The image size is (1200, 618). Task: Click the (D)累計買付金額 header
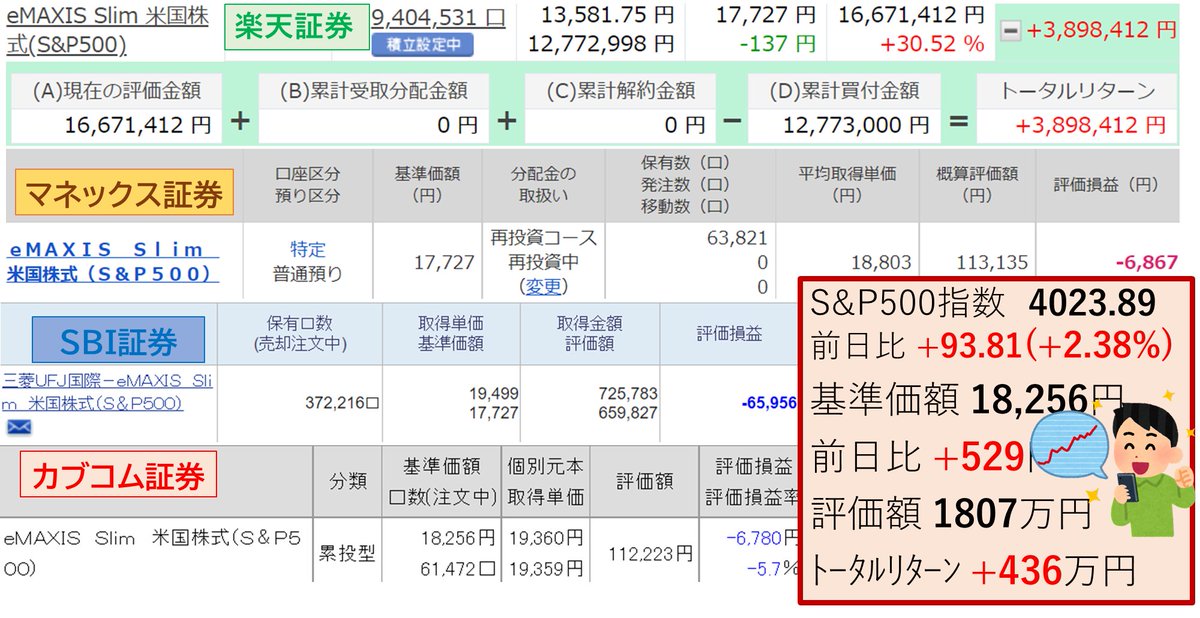(846, 91)
